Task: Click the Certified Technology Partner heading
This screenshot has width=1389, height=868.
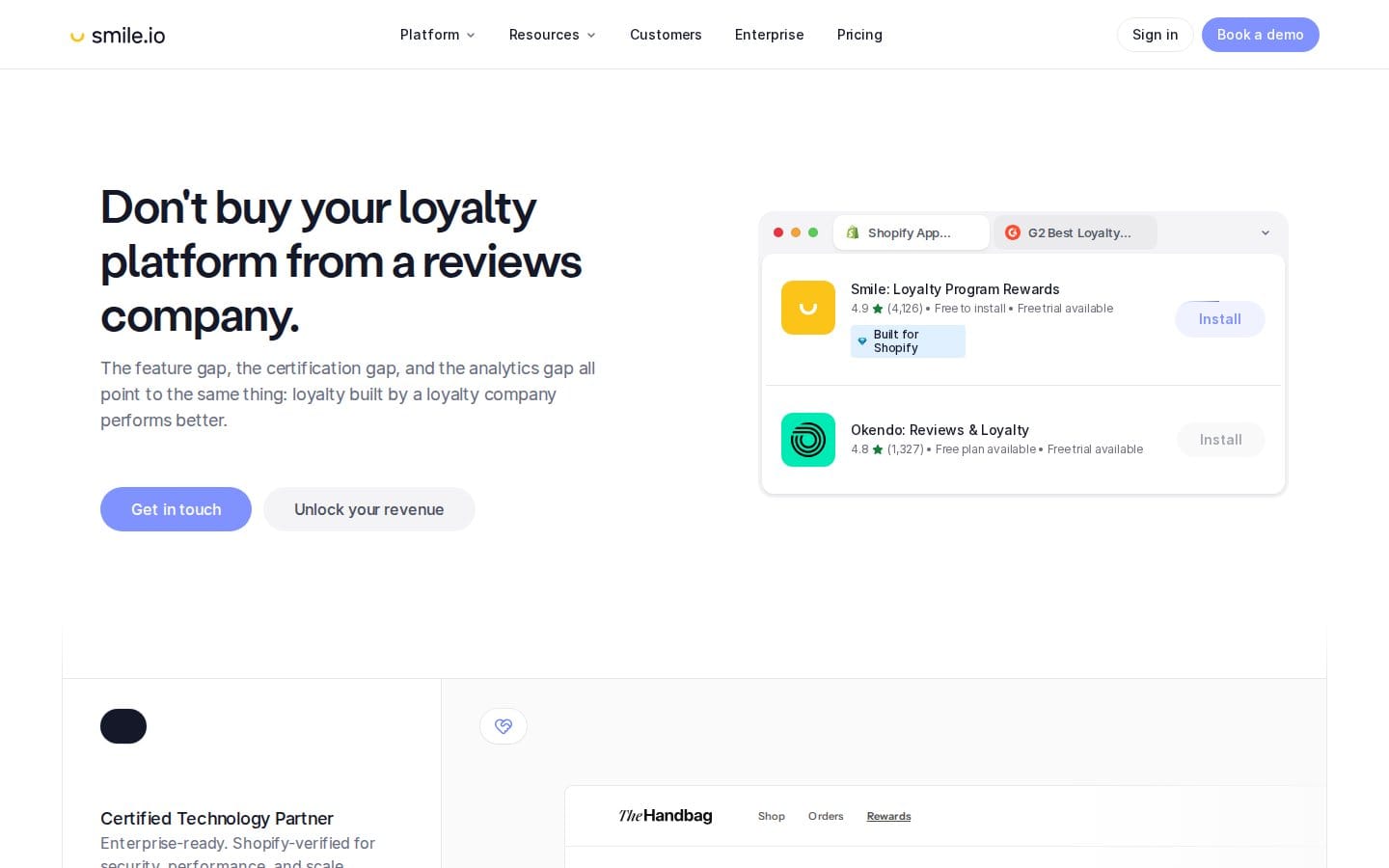Action: coord(217,818)
